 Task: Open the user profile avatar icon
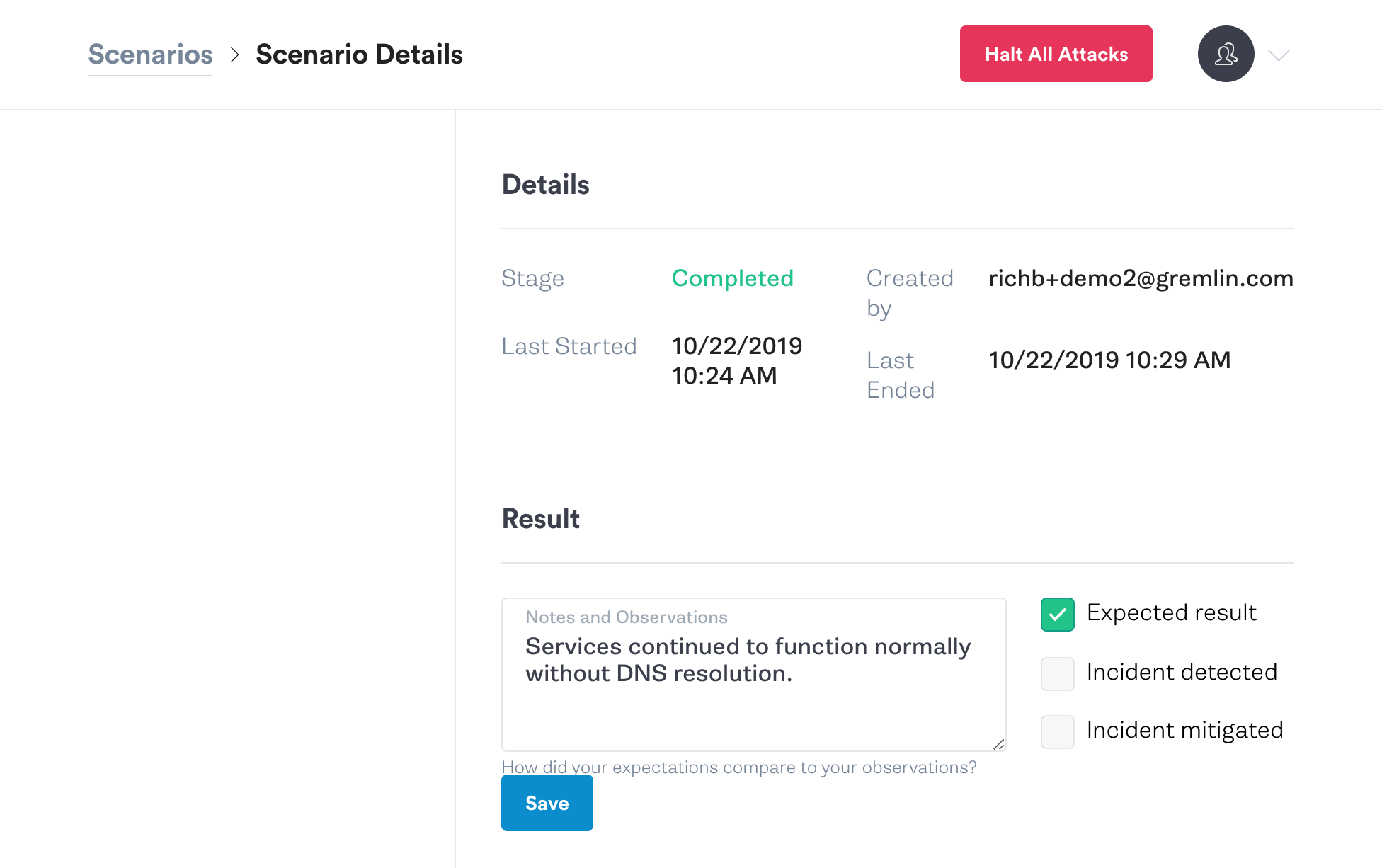[1226, 54]
